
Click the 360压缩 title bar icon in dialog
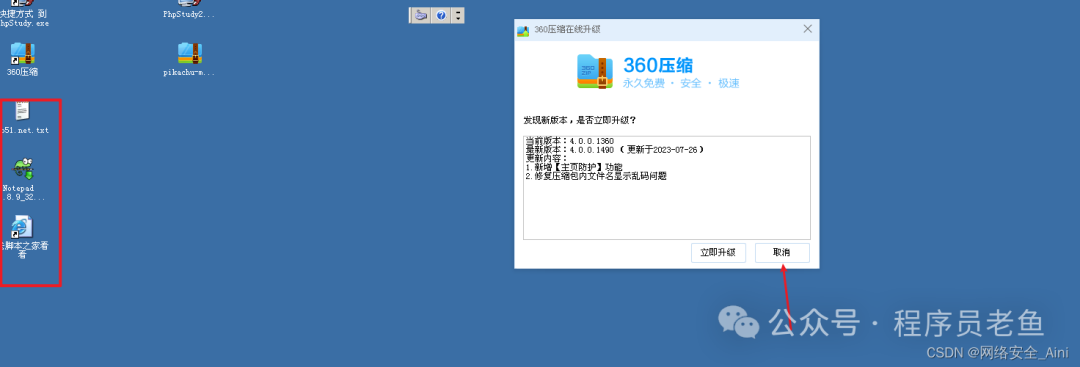(523, 30)
